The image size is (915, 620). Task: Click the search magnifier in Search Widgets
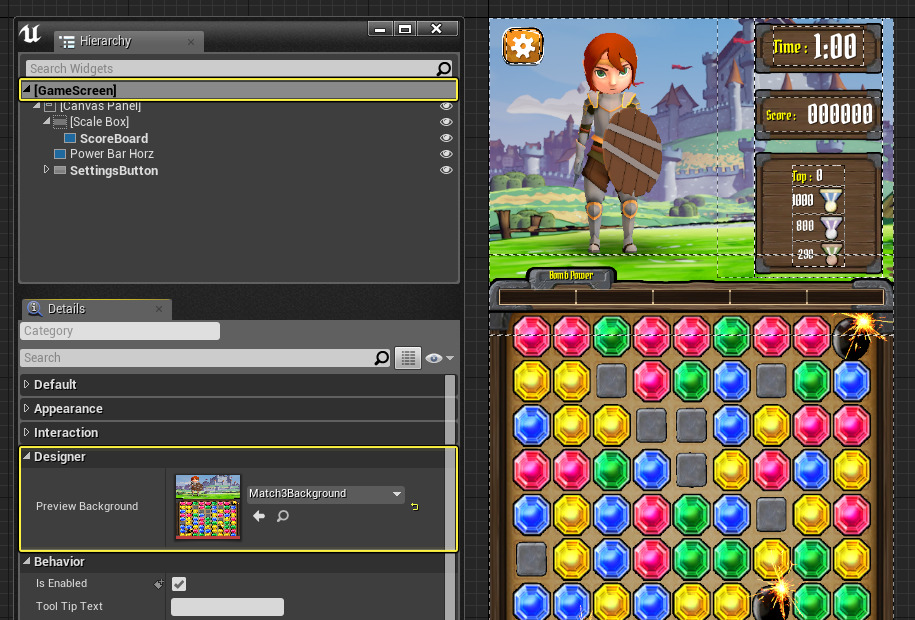[x=443, y=69]
